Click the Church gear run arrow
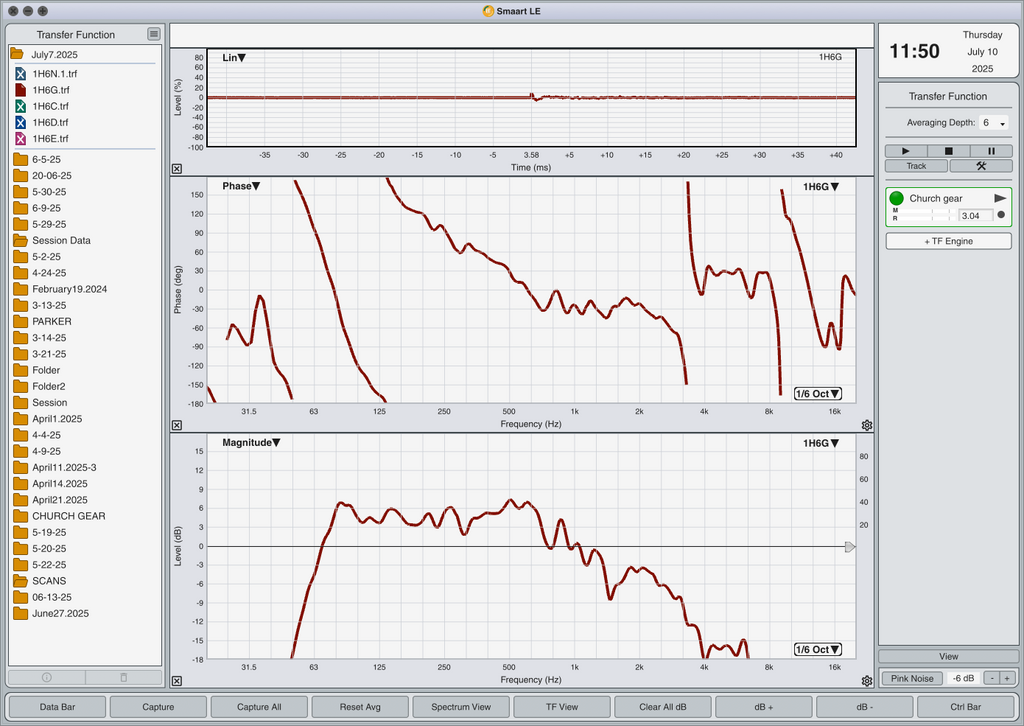Image resolution: width=1024 pixels, height=726 pixels. [1000, 198]
